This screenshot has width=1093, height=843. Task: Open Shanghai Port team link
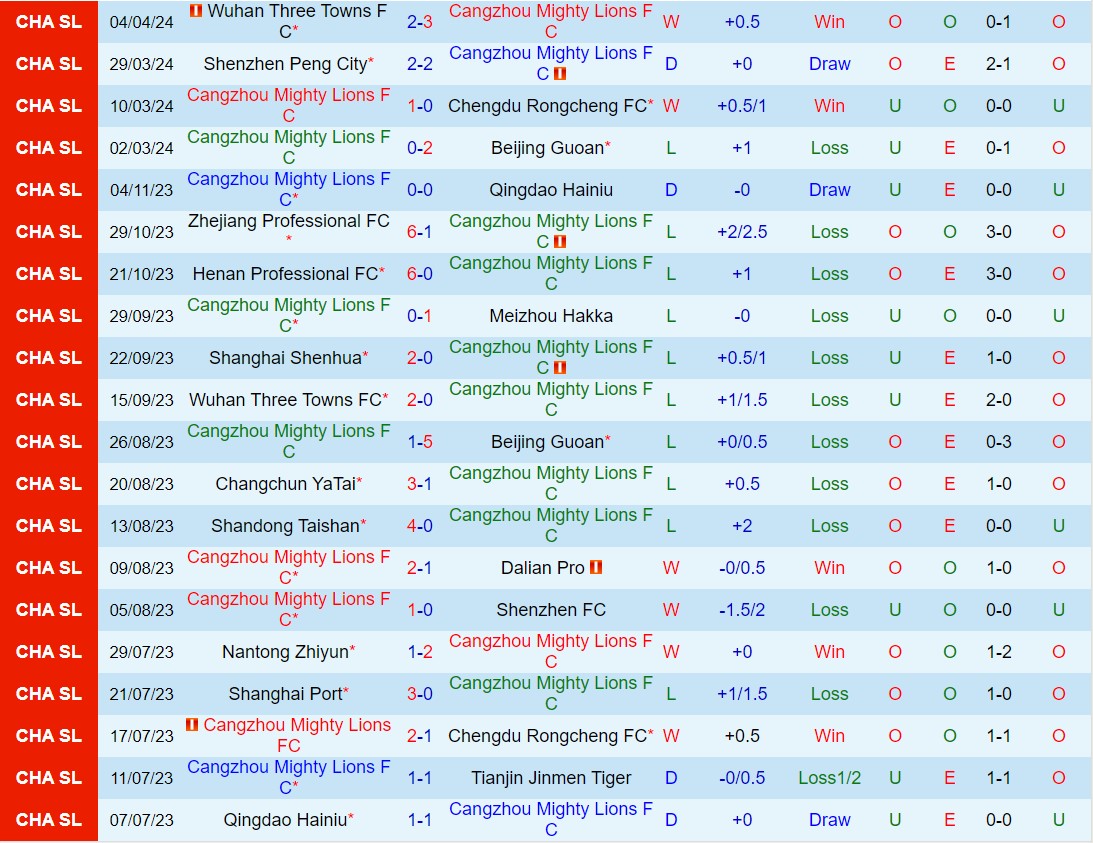tap(285, 694)
